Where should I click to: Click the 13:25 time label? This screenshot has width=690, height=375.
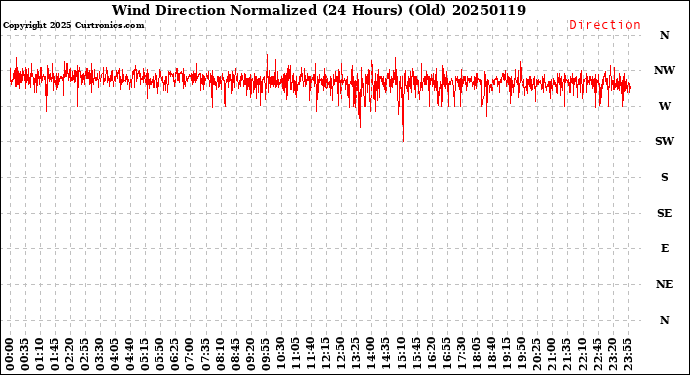[356, 354]
